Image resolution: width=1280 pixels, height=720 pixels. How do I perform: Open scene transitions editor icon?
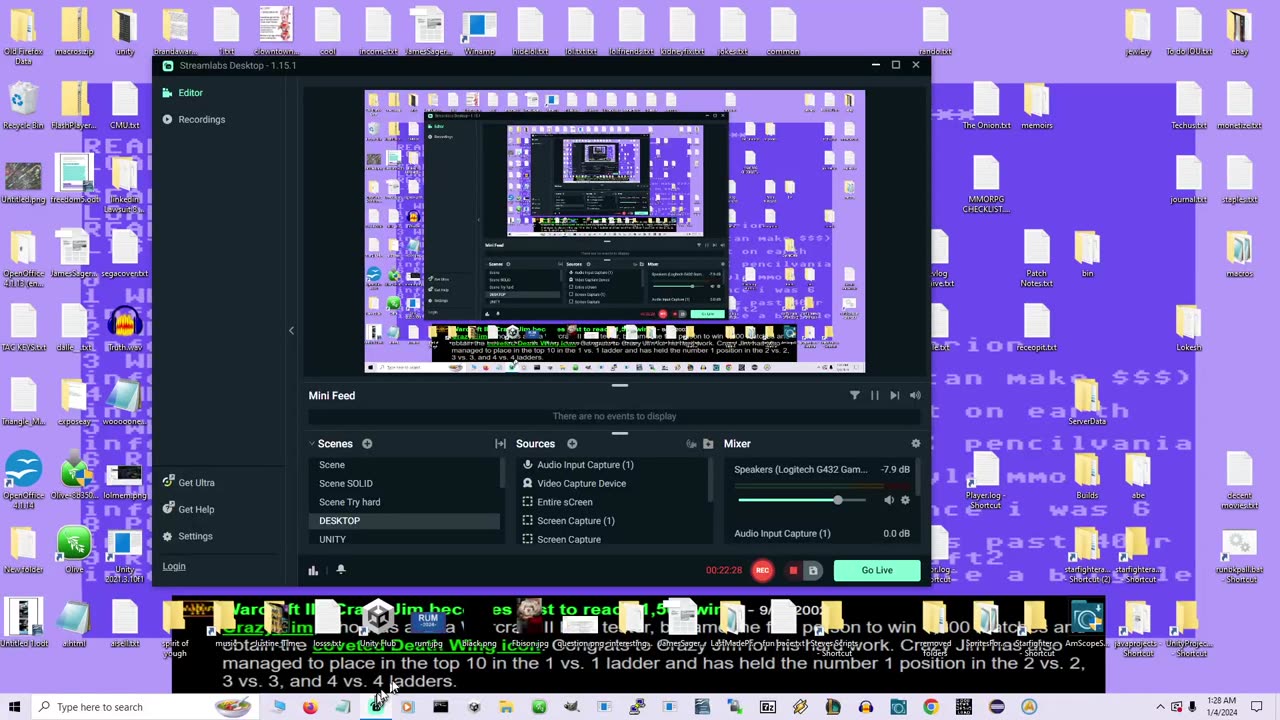tap(500, 444)
